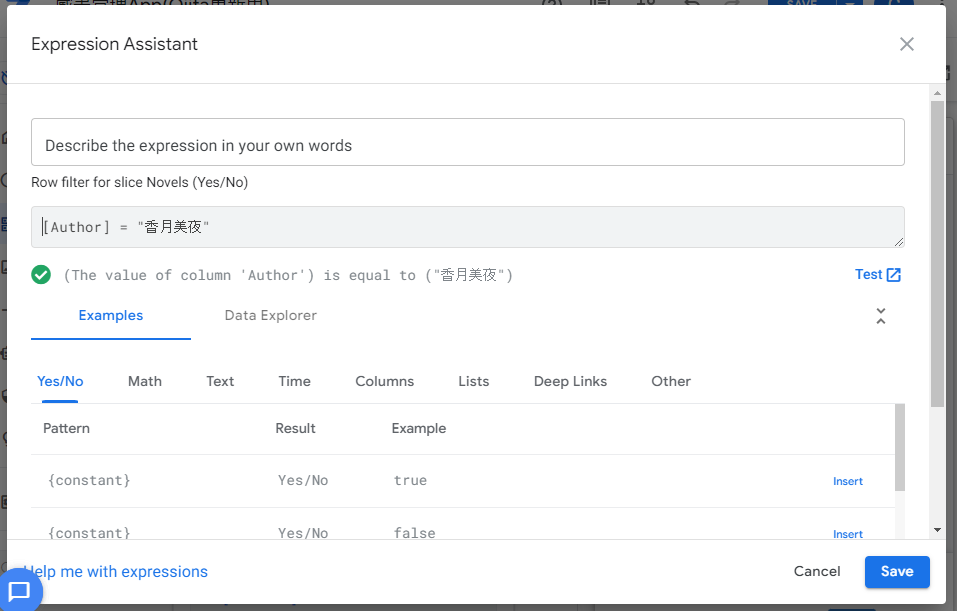Open the external link icon beside Test
The image size is (957, 611).
[894, 274]
